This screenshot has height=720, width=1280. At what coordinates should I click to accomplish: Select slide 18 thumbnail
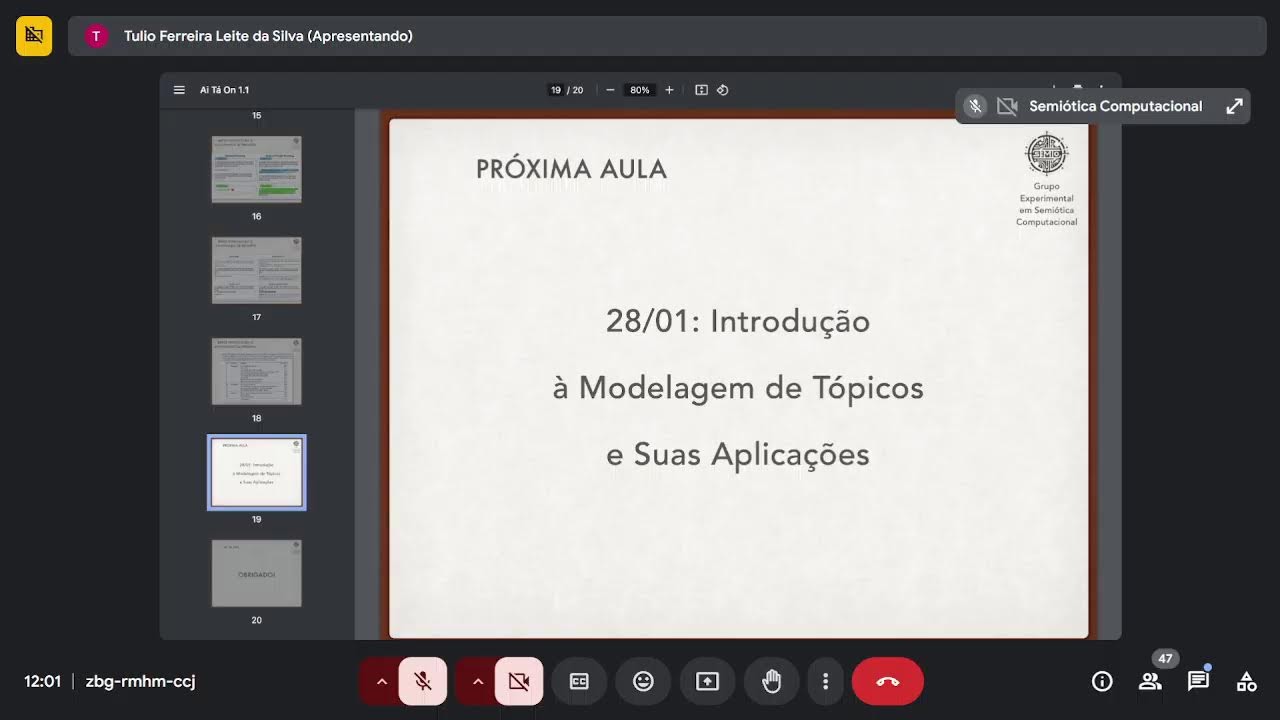point(257,371)
